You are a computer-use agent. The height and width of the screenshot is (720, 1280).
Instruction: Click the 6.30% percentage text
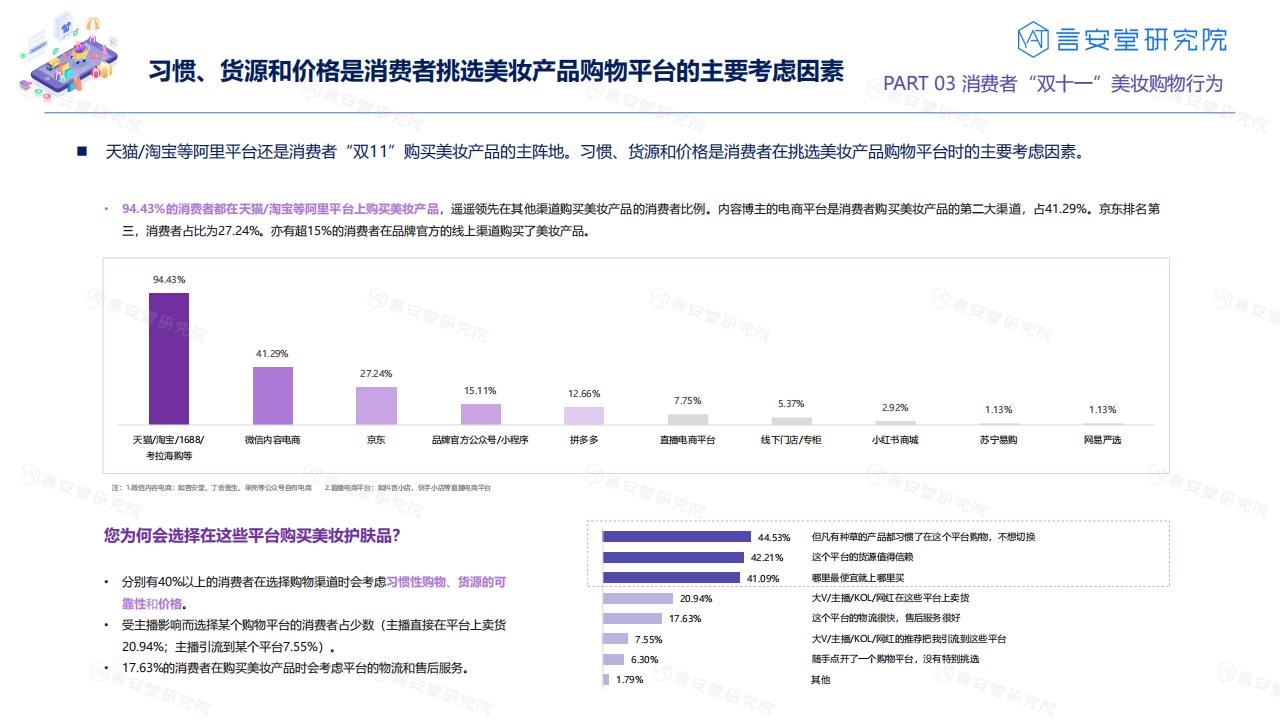(x=645, y=659)
